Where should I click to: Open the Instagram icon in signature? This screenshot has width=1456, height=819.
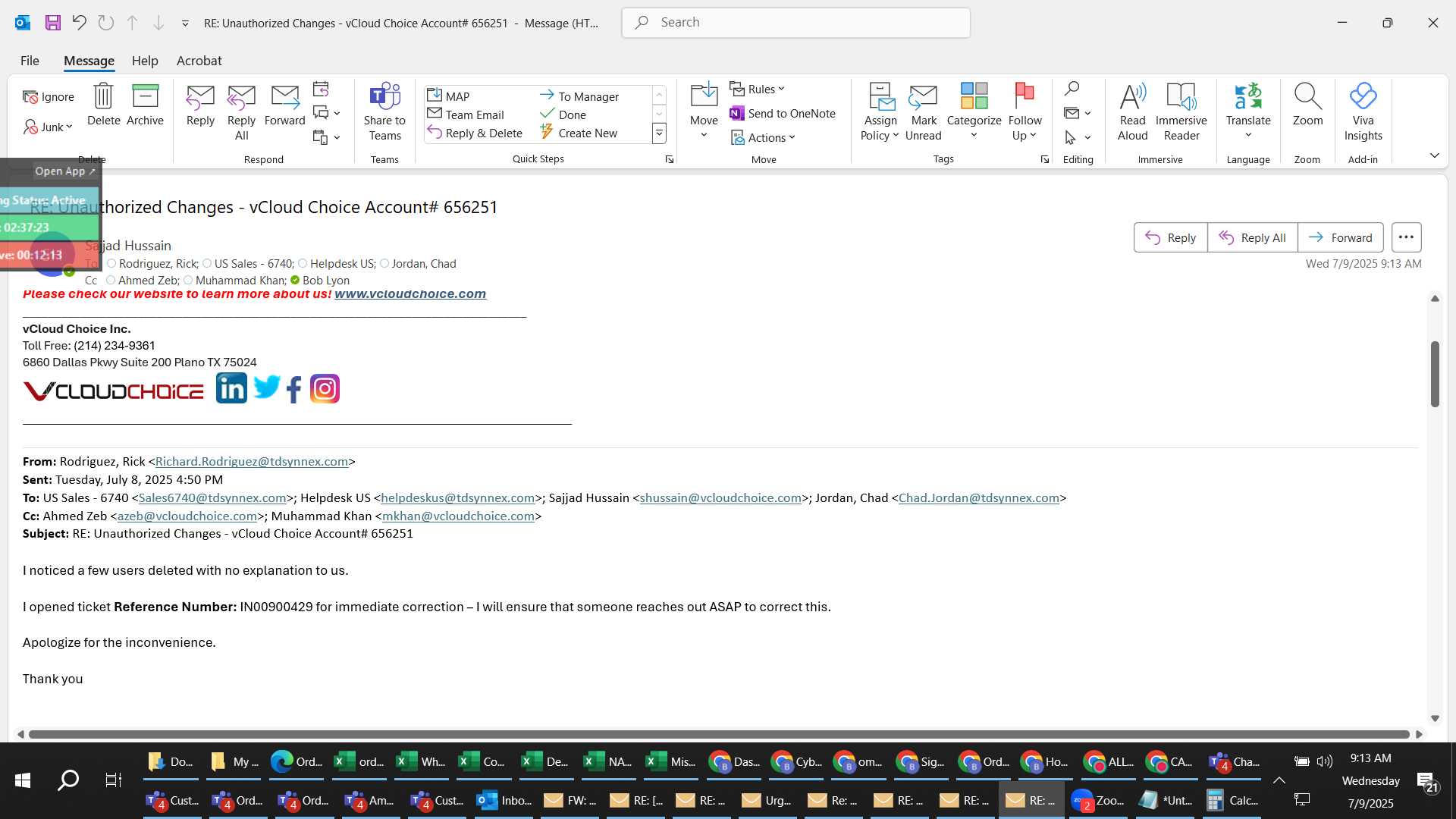coord(325,389)
